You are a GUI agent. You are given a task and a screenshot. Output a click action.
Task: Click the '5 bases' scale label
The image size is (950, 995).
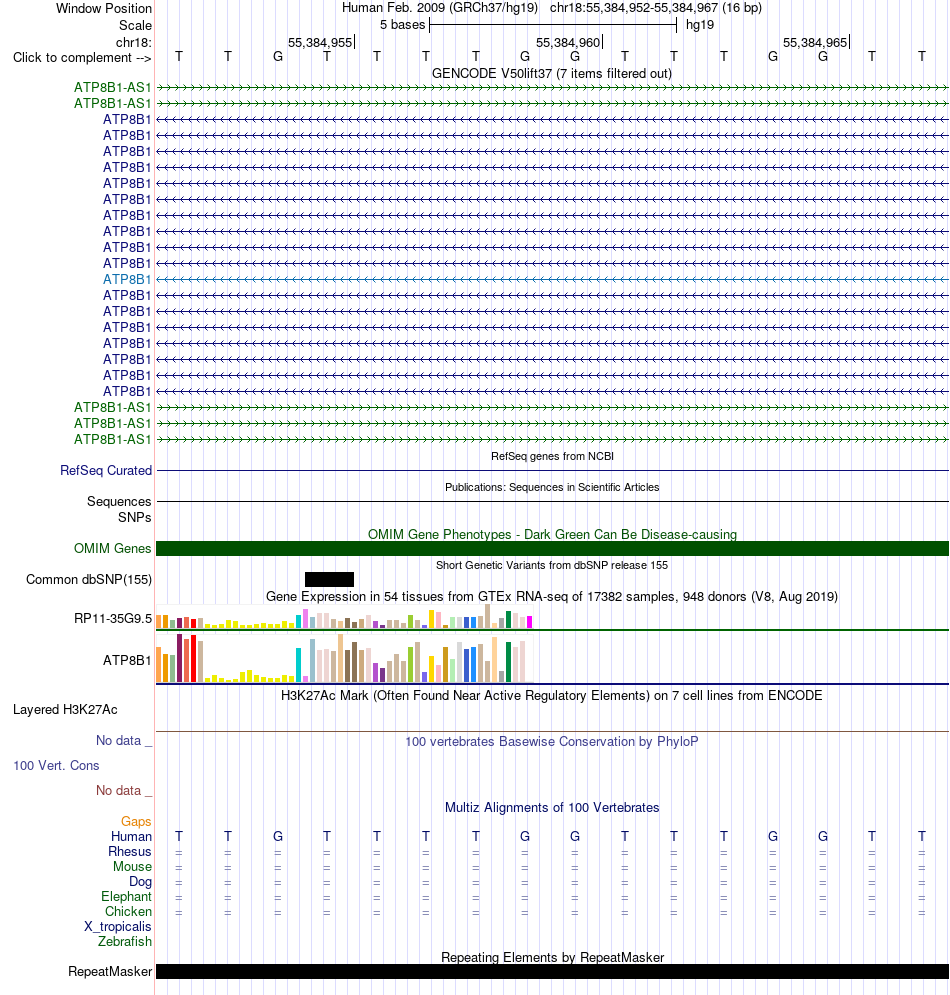coord(402,25)
